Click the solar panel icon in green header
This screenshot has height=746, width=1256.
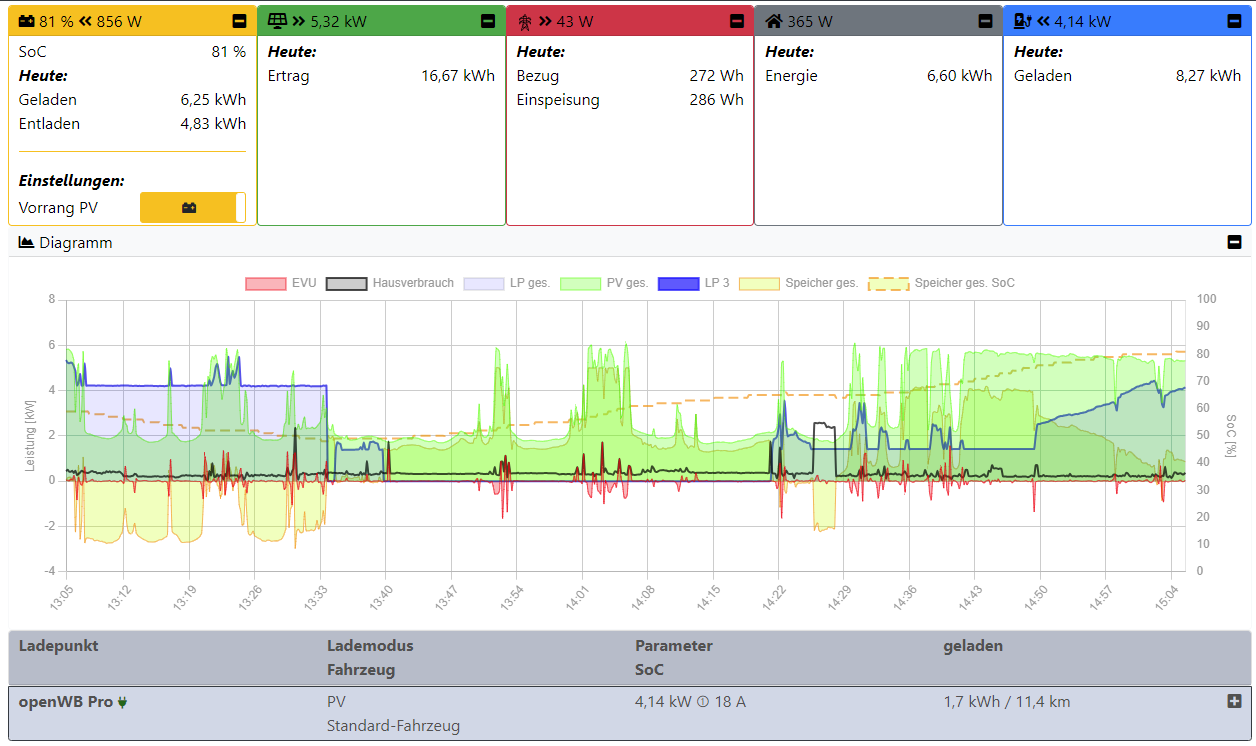pos(277,21)
